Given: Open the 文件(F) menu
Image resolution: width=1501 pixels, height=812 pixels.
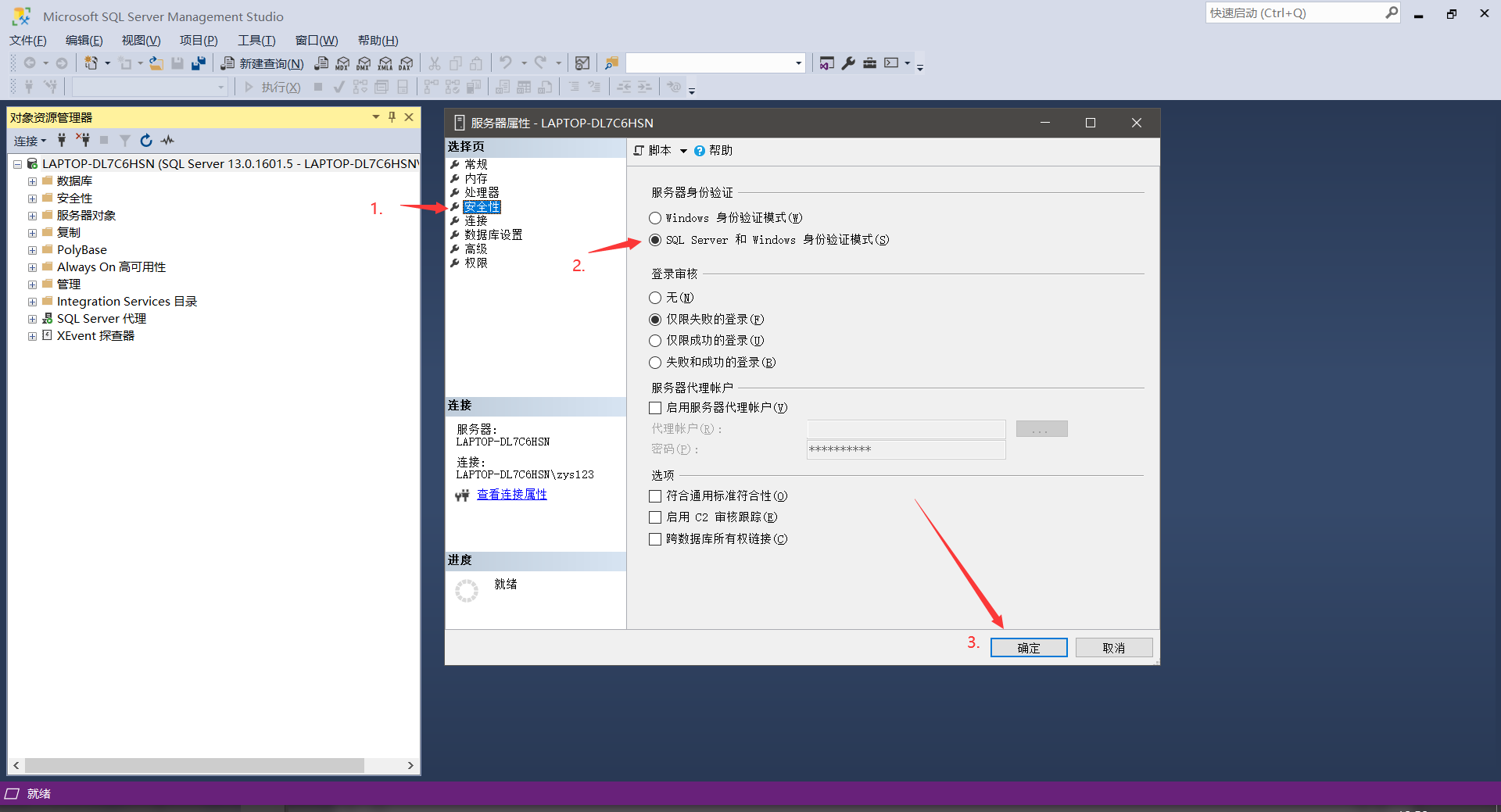Looking at the screenshot, I should (28, 41).
